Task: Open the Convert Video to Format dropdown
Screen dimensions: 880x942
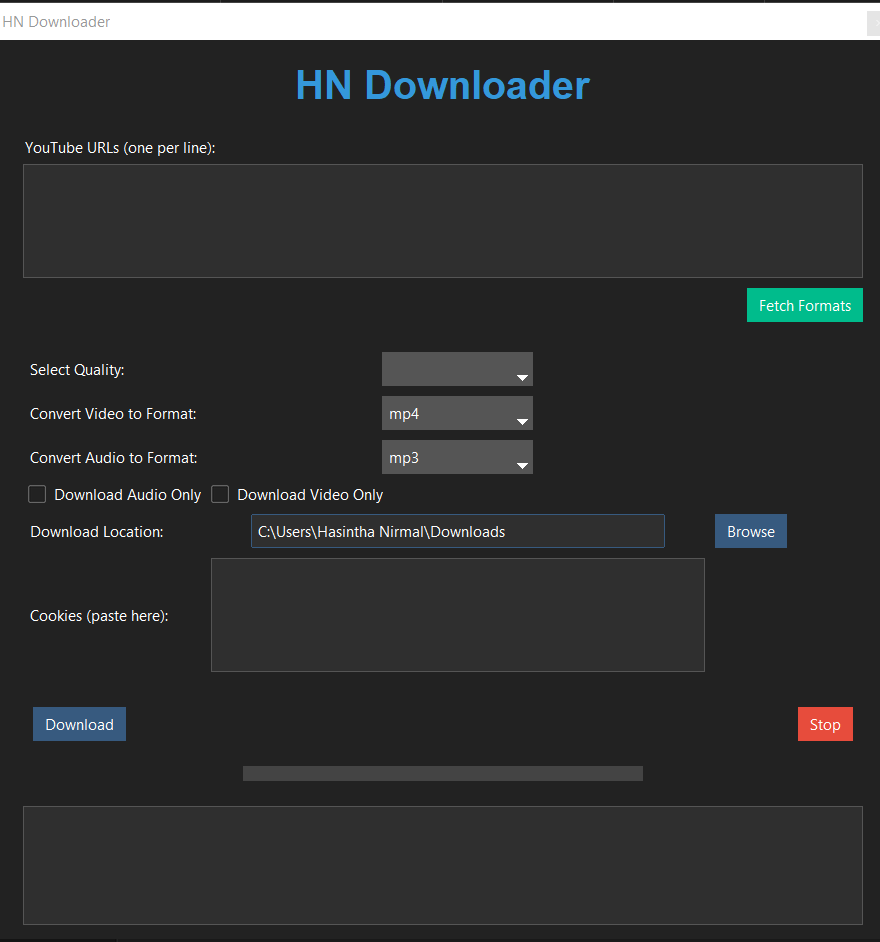Action: pyautogui.click(x=457, y=413)
